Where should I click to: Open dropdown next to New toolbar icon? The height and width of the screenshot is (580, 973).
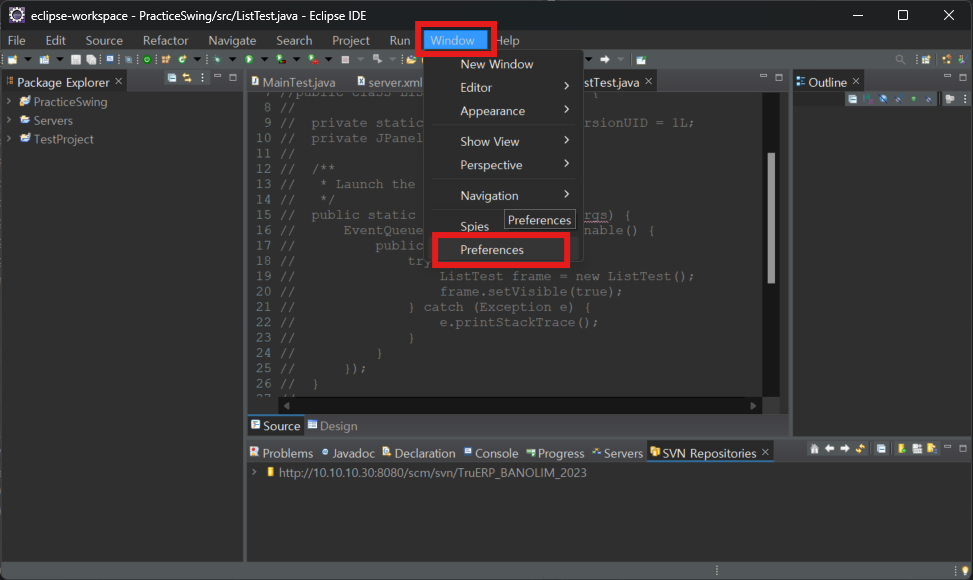28,60
